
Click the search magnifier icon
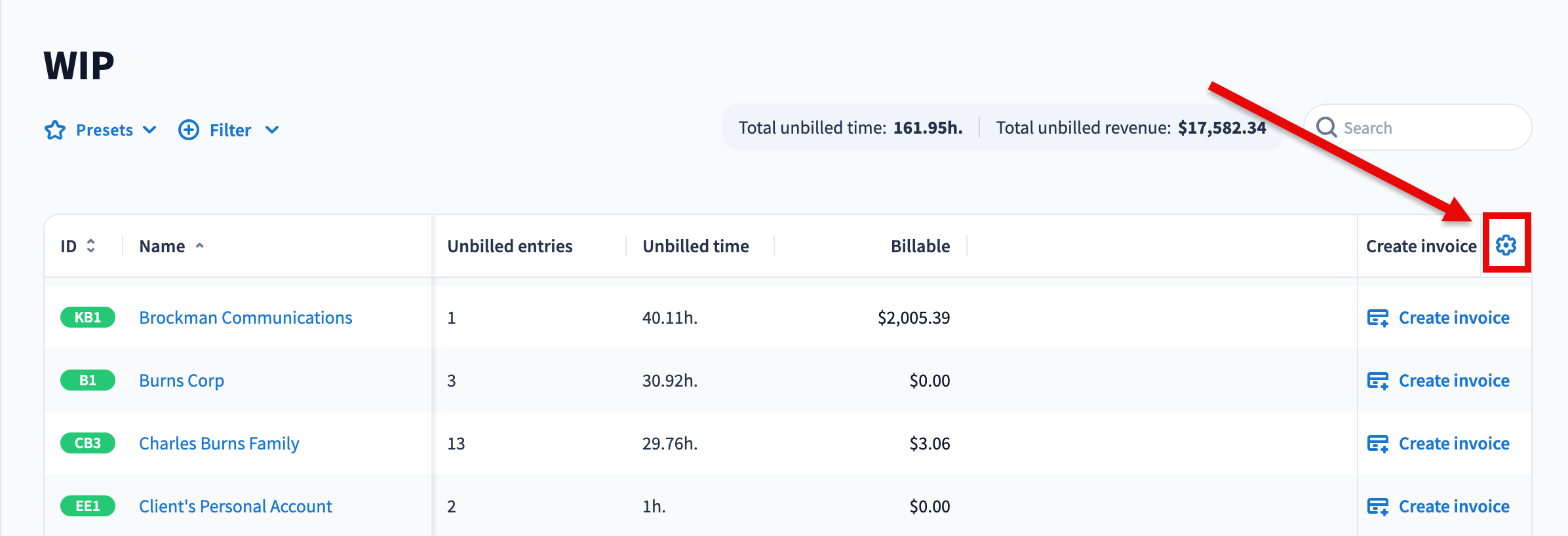pos(1326,127)
